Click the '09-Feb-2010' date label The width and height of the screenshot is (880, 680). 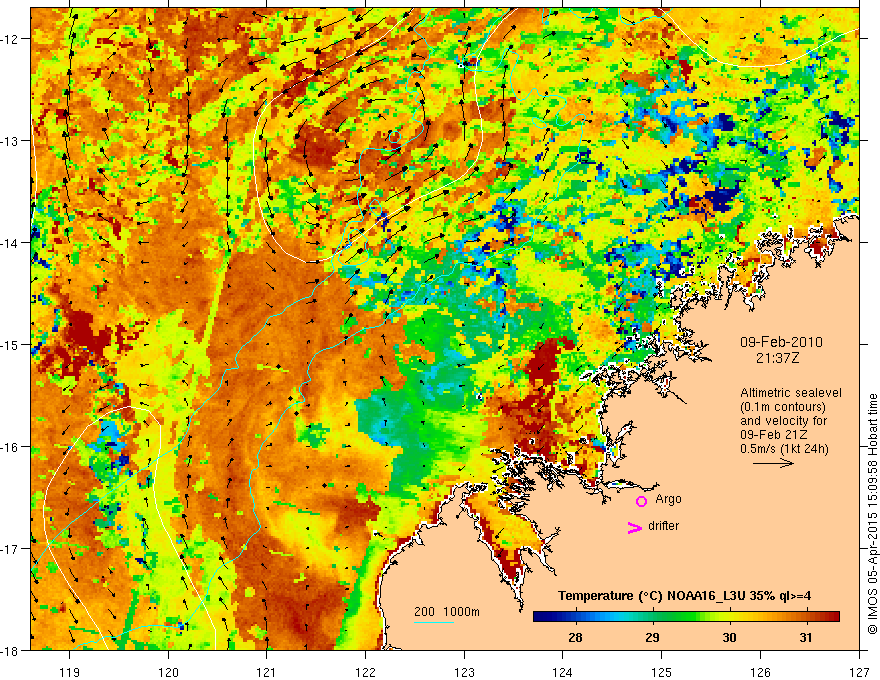tap(781, 342)
